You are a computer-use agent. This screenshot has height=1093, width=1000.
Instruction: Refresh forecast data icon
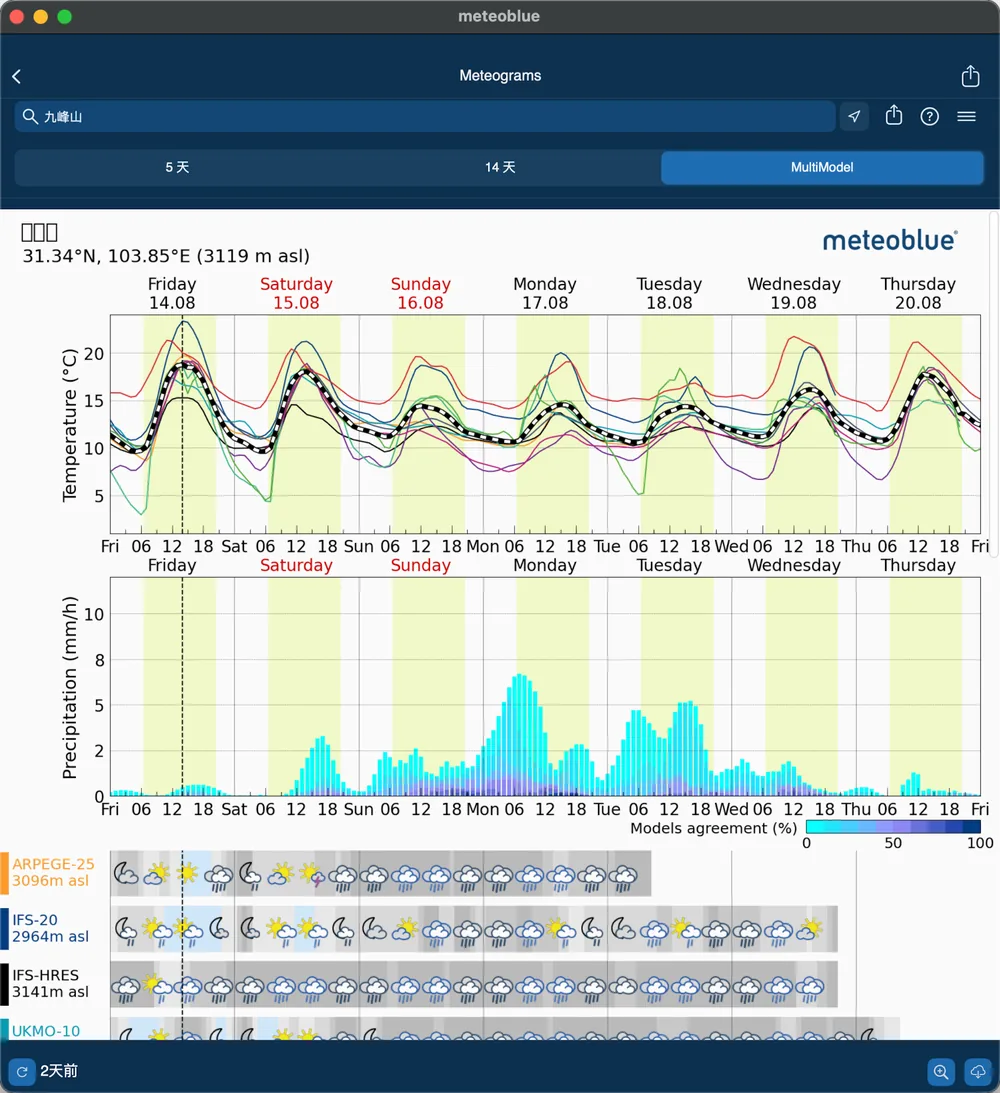click(x=22, y=1071)
